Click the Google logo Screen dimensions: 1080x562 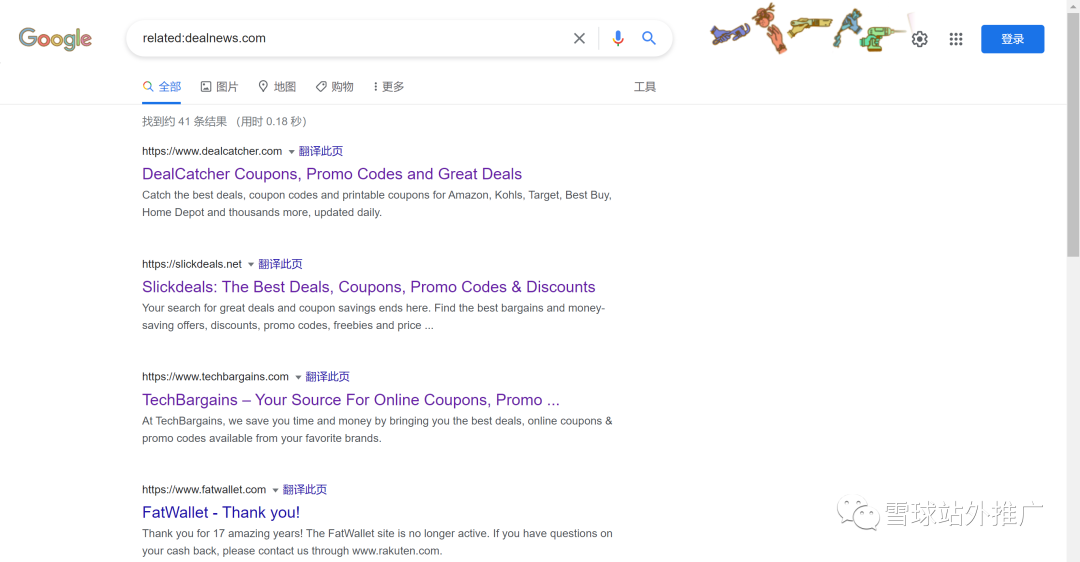click(55, 39)
